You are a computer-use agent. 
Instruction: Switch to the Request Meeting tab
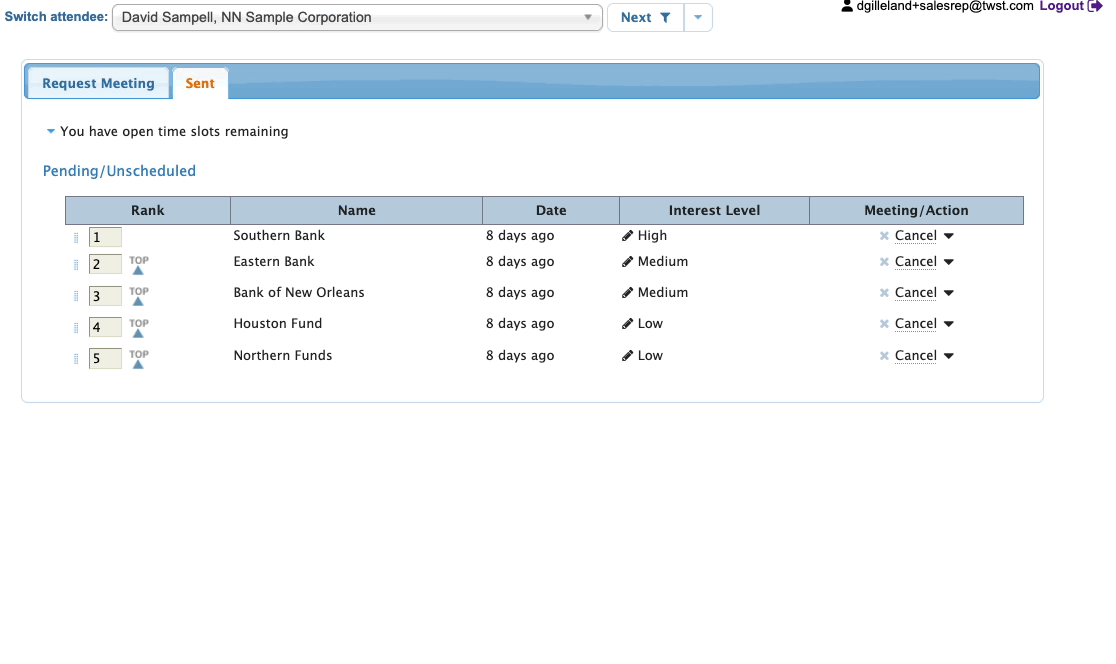click(98, 84)
